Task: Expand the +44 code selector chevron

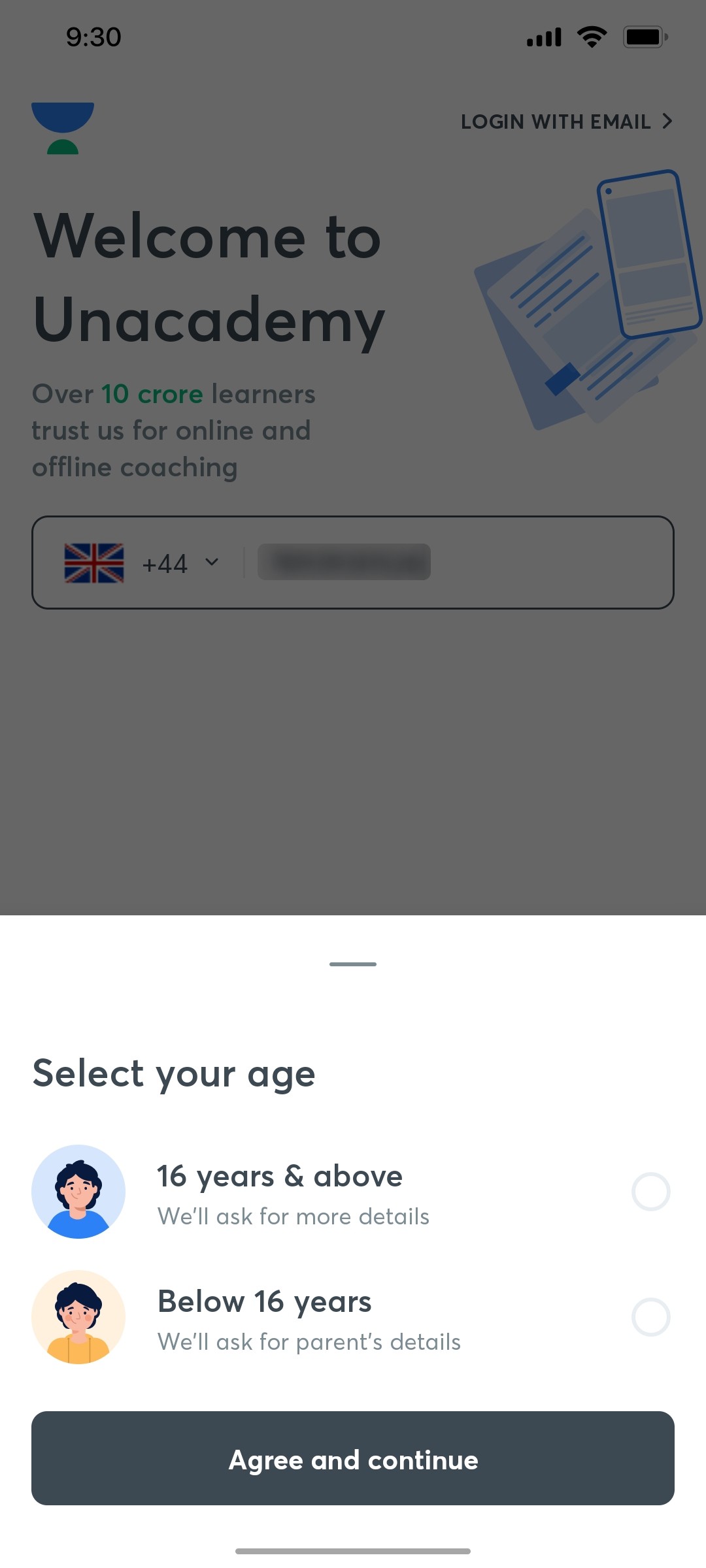Action: point(211,563)
